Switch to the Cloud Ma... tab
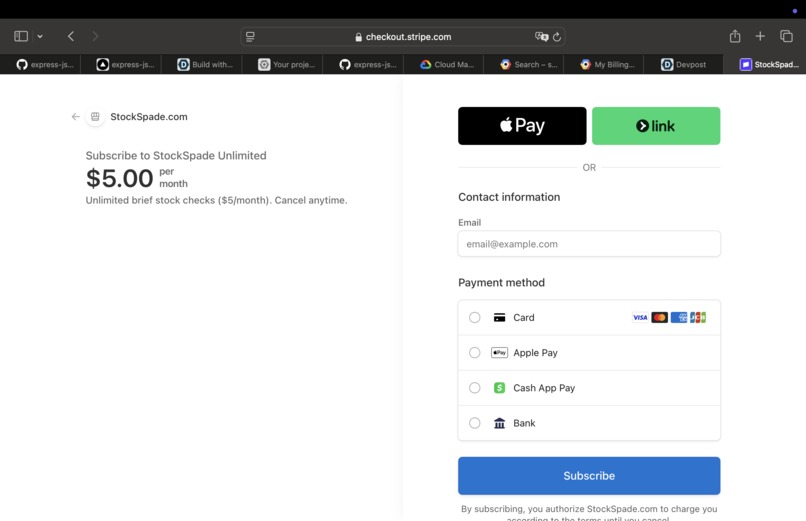The height and width of the screenshot is (521, 806). [444, 64]
